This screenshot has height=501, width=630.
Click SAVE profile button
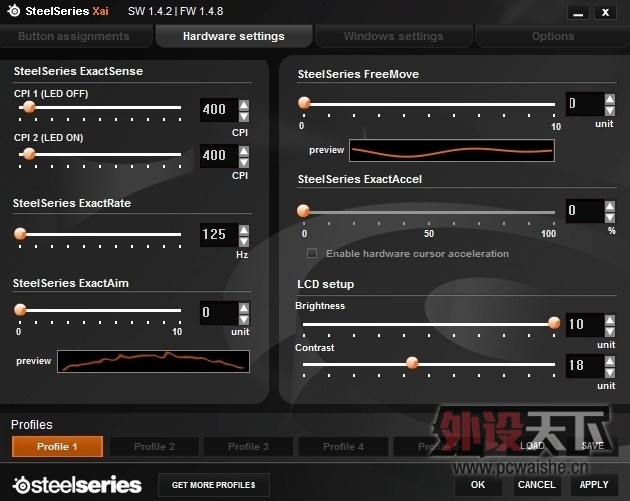pyautogui.click(x=593, y=446)
